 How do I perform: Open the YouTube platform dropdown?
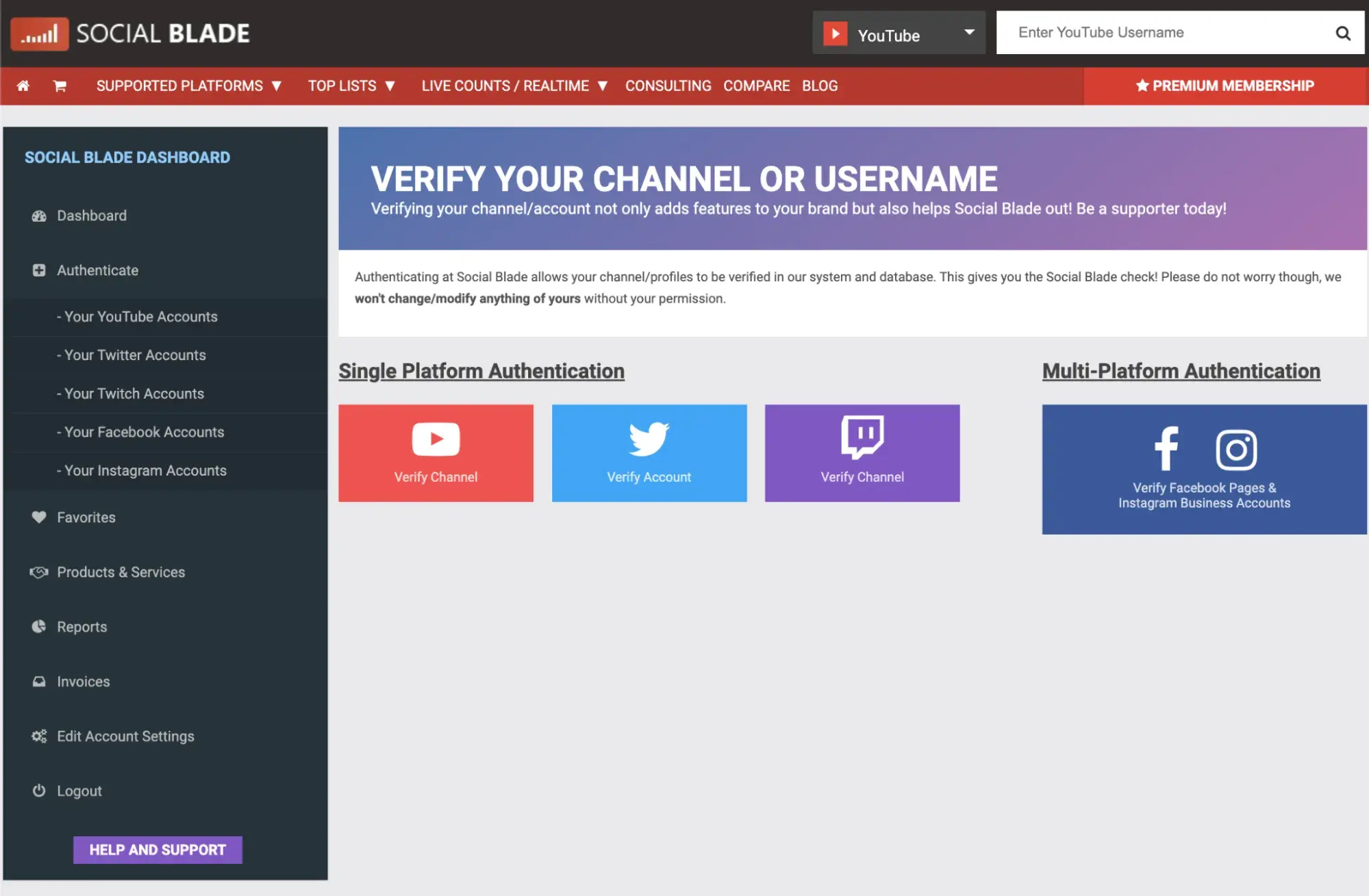(899, 33)
